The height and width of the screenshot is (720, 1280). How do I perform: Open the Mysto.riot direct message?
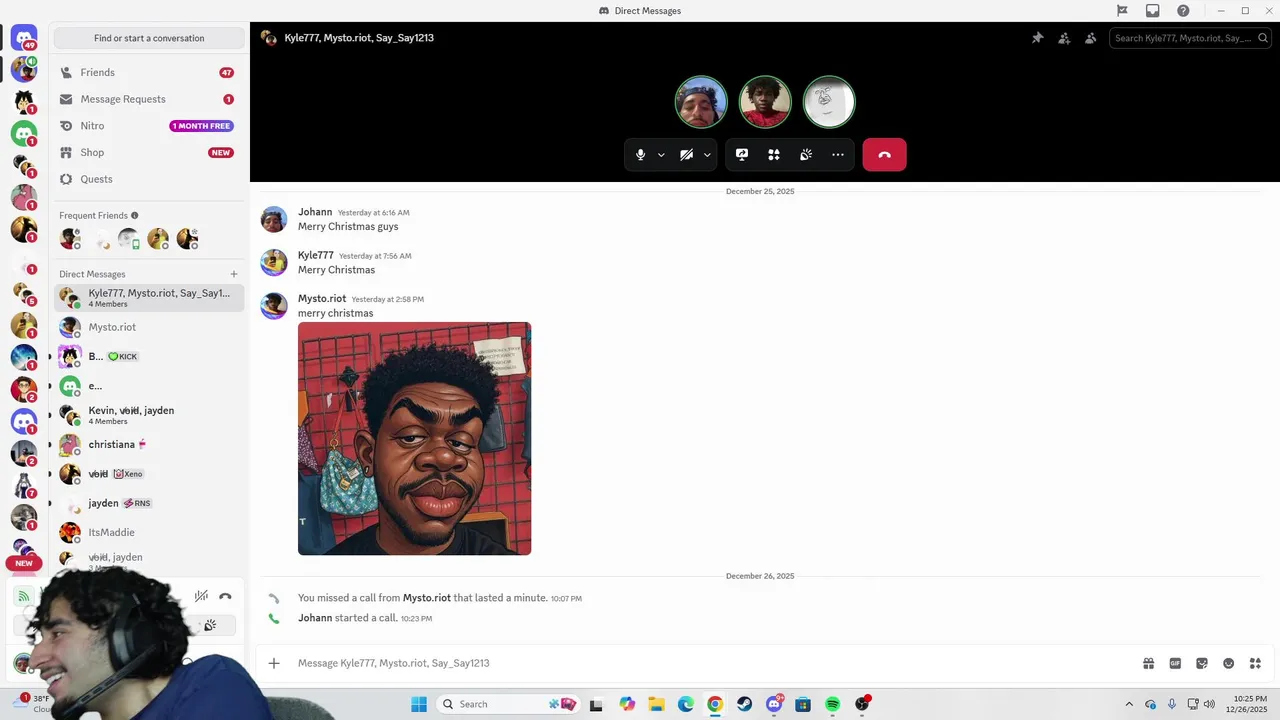(149, 327)
